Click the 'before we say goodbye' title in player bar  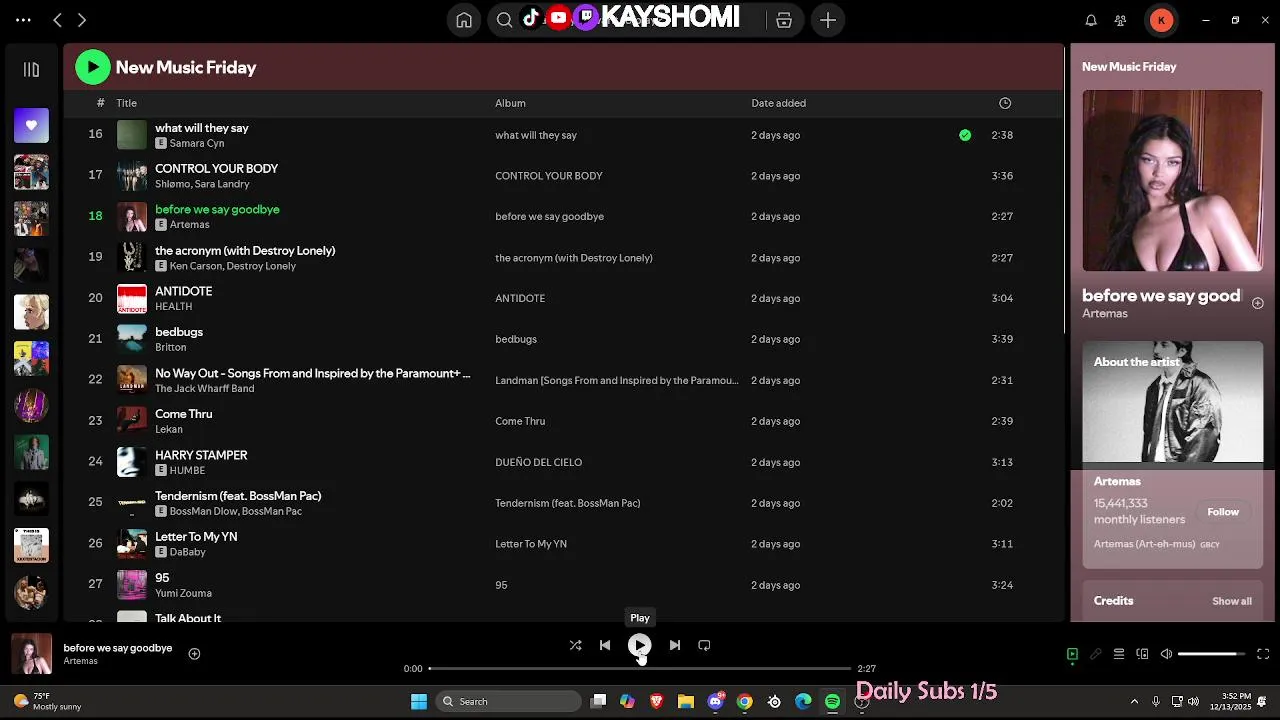(x=118, y=648)
